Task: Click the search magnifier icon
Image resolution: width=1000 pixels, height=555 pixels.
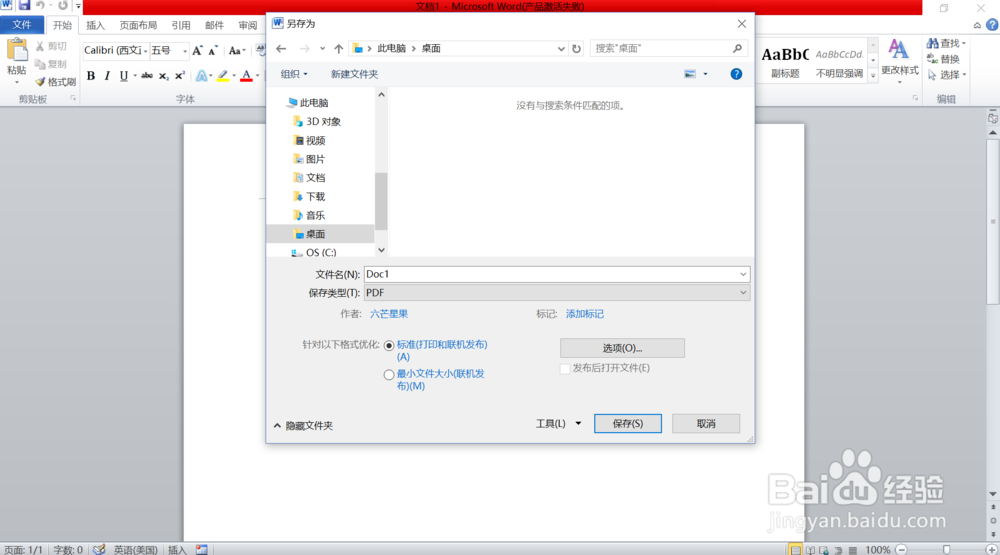Action: click(737, 48)
